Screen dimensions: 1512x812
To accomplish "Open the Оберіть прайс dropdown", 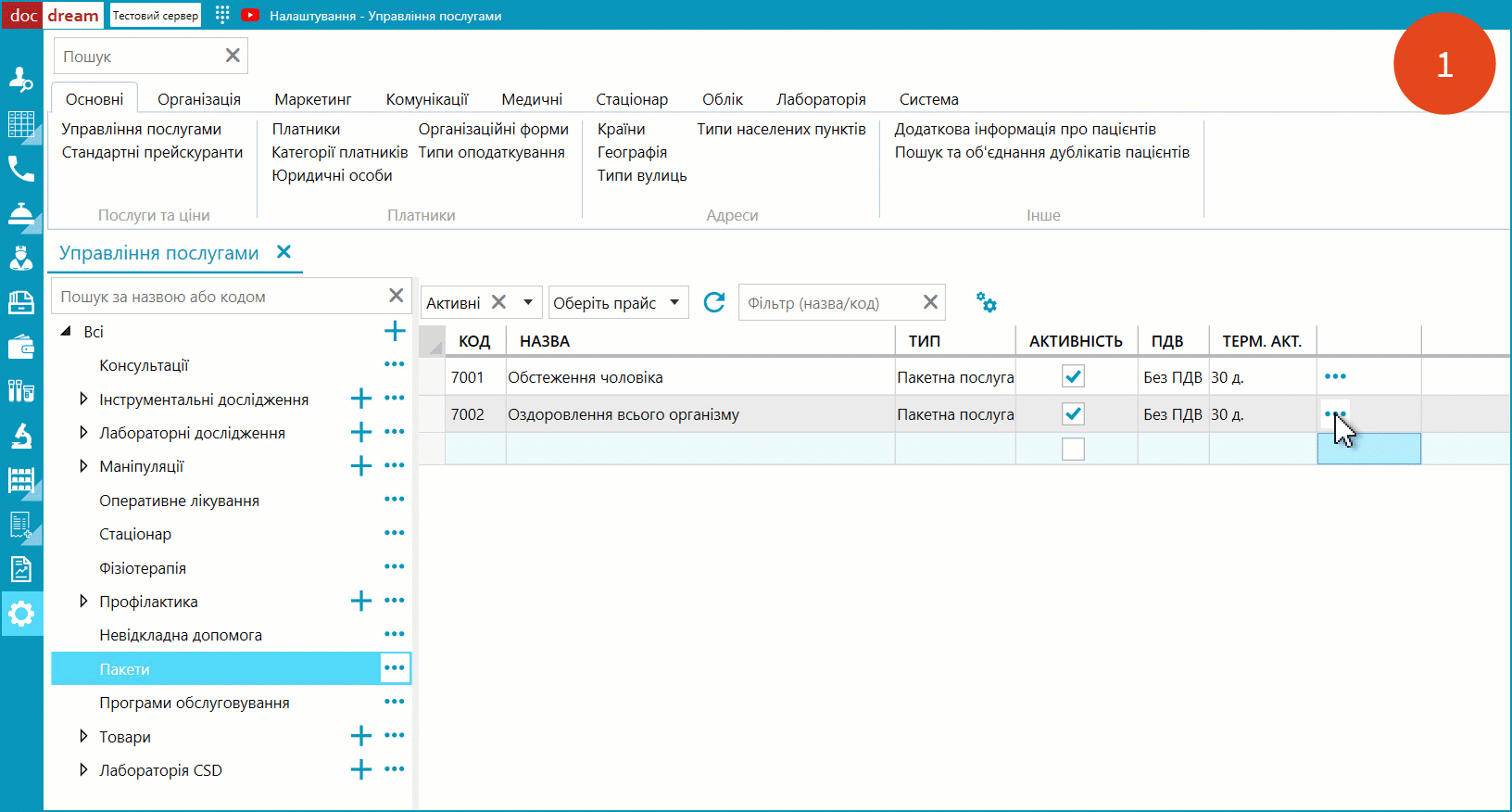I will (x=618, y=302).
